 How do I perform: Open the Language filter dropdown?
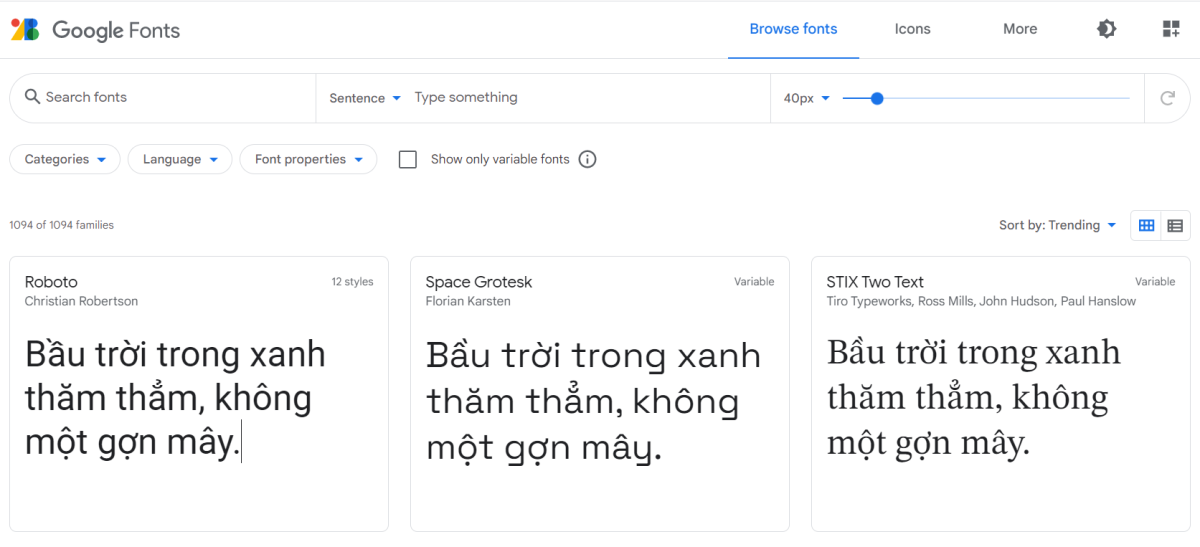(x=180, y=159)
